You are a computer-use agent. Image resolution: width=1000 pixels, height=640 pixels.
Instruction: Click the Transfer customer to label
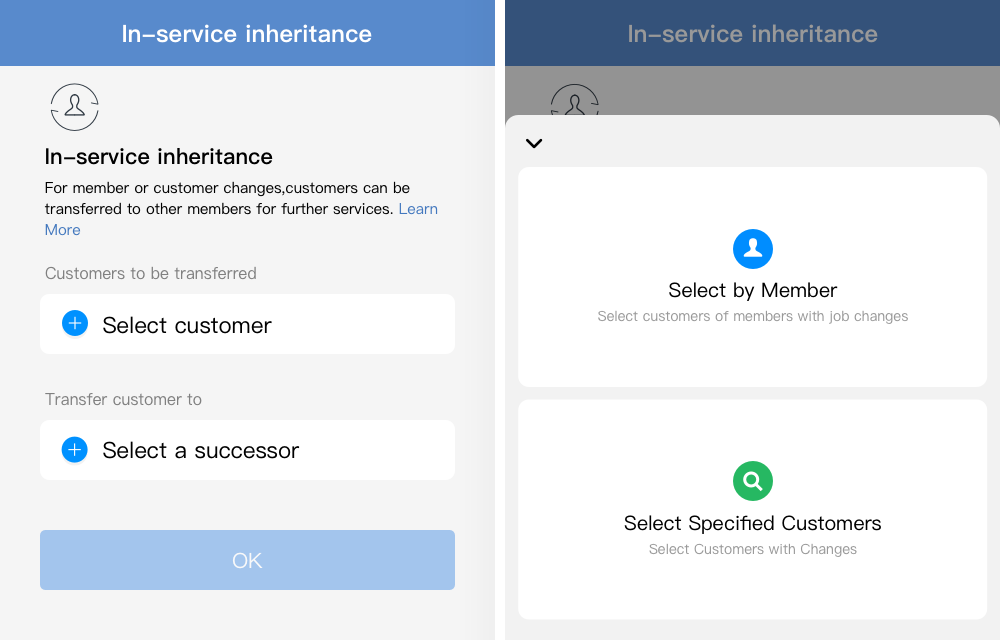tap(123, 400)
